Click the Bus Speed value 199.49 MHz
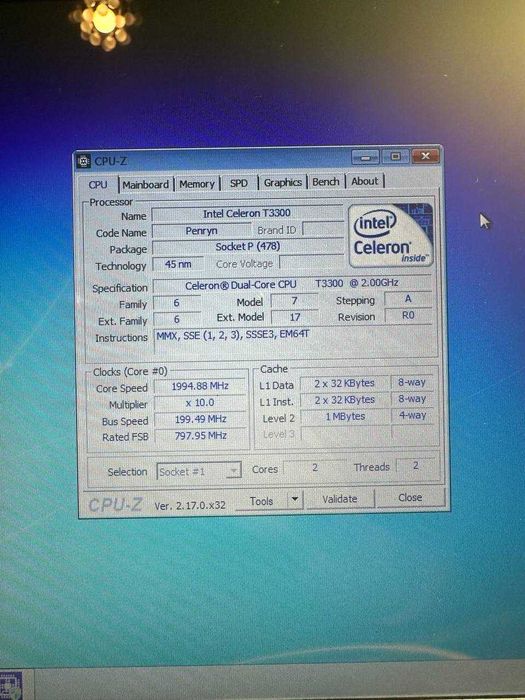This screenshot has height=700, width=525. click(200, 419)
